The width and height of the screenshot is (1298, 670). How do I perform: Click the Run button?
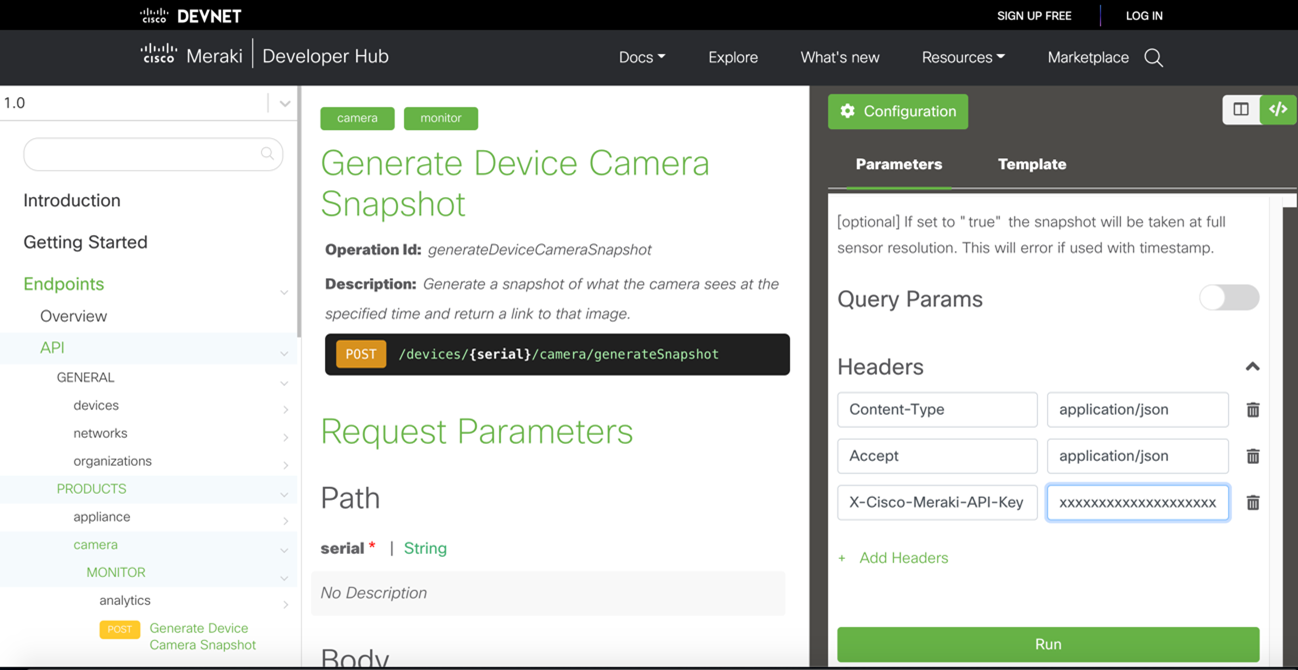tap(1048, 644)
